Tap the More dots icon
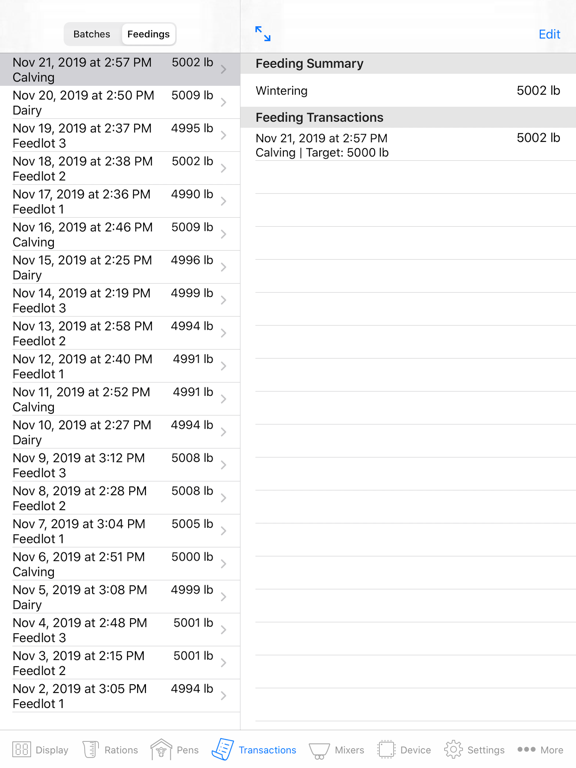The width and height of the screenshot is (576, 768). tap(526, 749)
